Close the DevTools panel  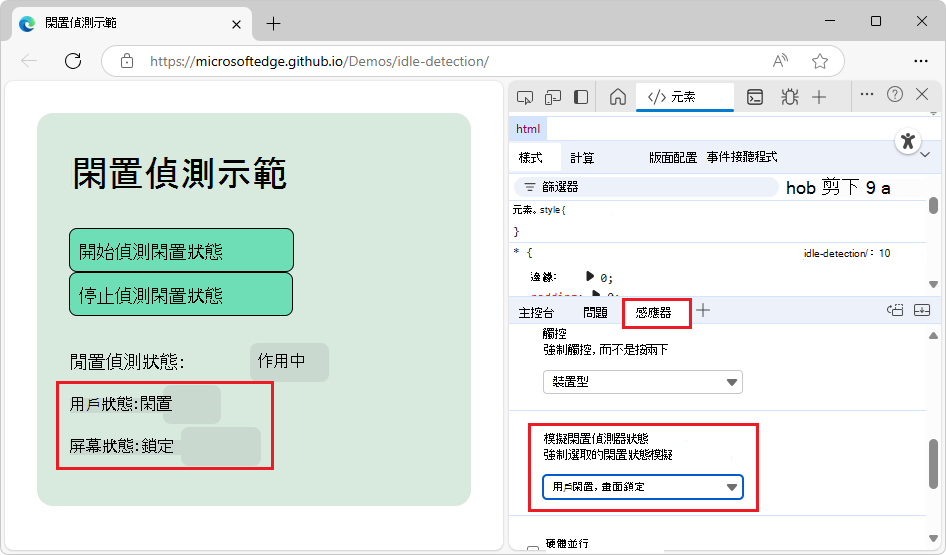(x=922, y=94)
